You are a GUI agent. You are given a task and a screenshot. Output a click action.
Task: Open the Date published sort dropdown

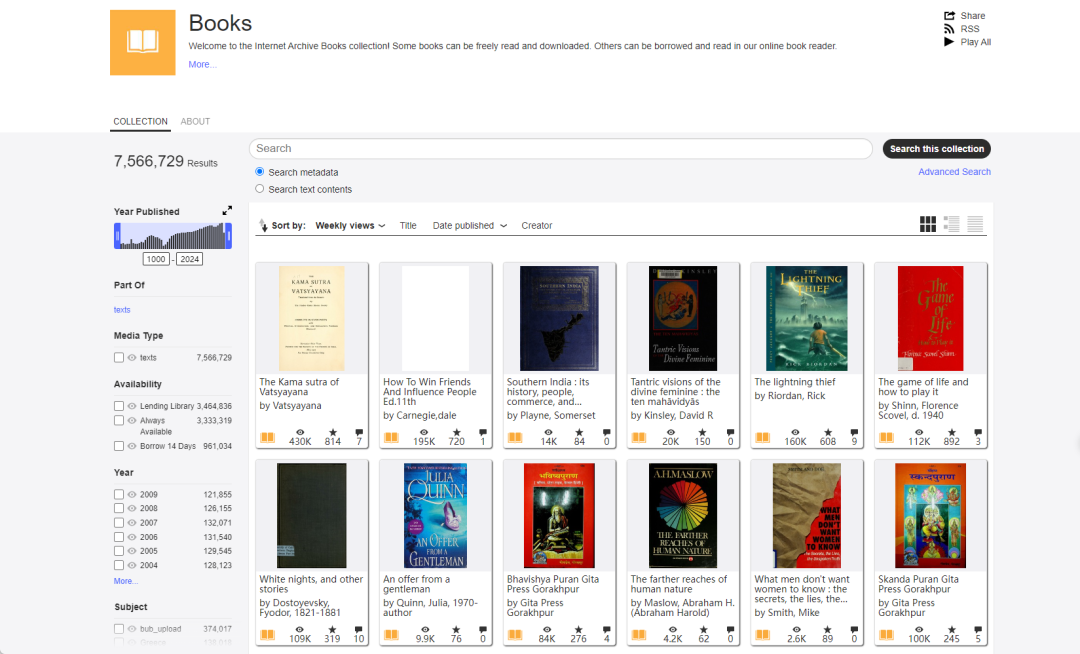tap(470, 225)
